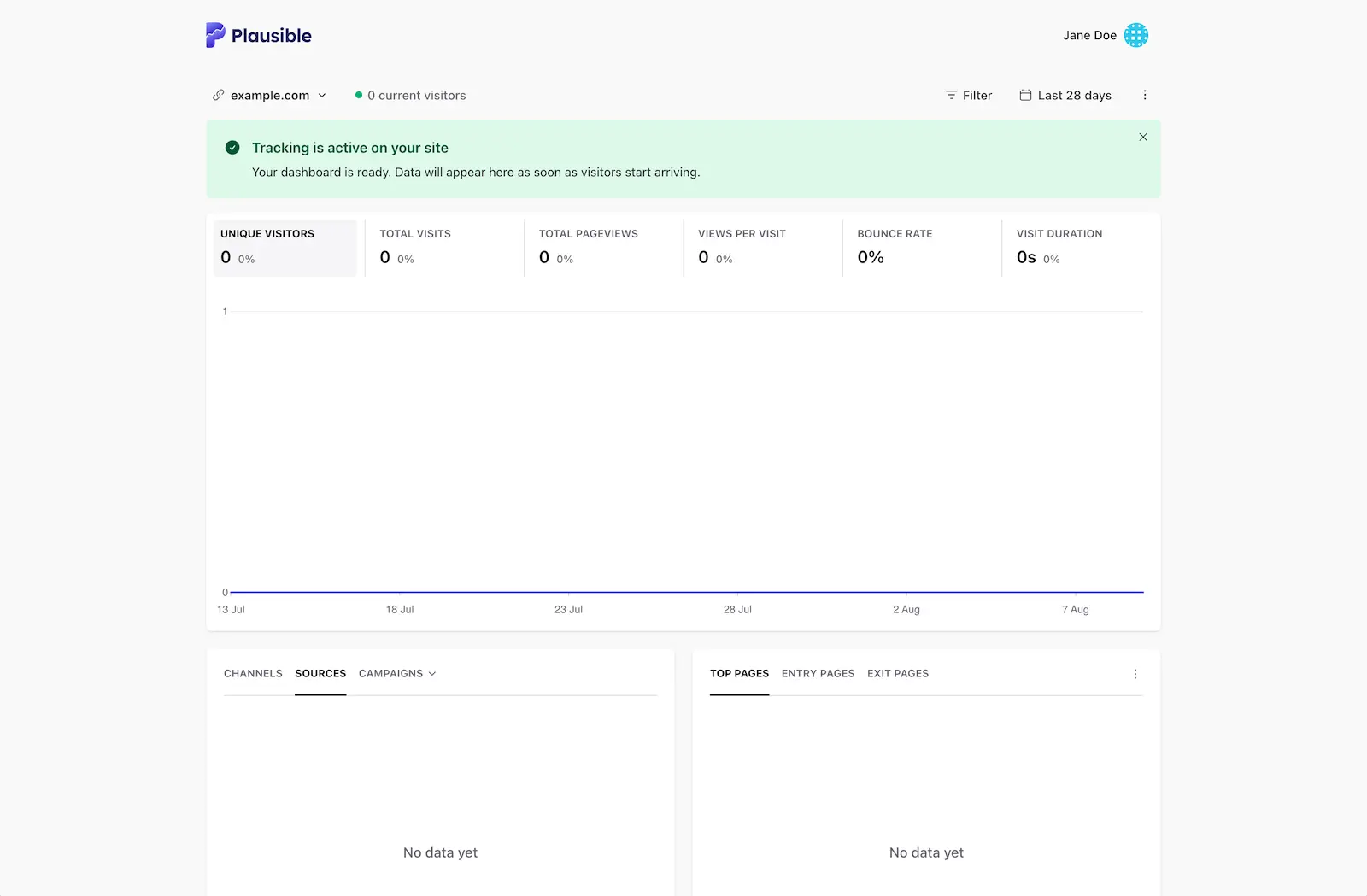Select the Top Pages tab
Viewport: 1367px width, 896px height.
coord(739,673)
